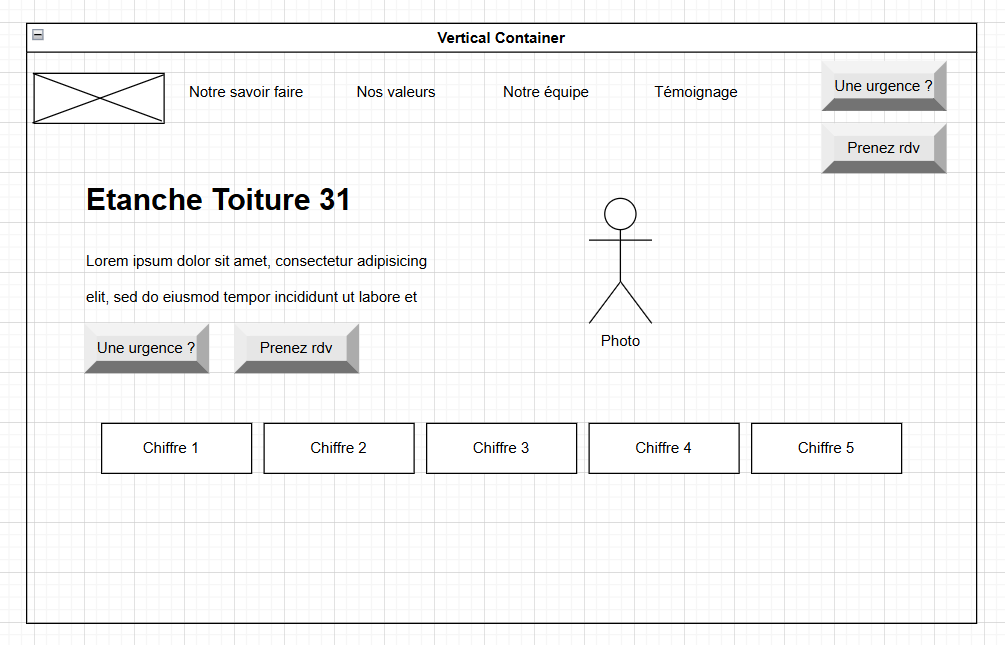Viewport: 1005px width, 645px height.
Task: Select the Notre équipe nav link
Action: point(546,92)
